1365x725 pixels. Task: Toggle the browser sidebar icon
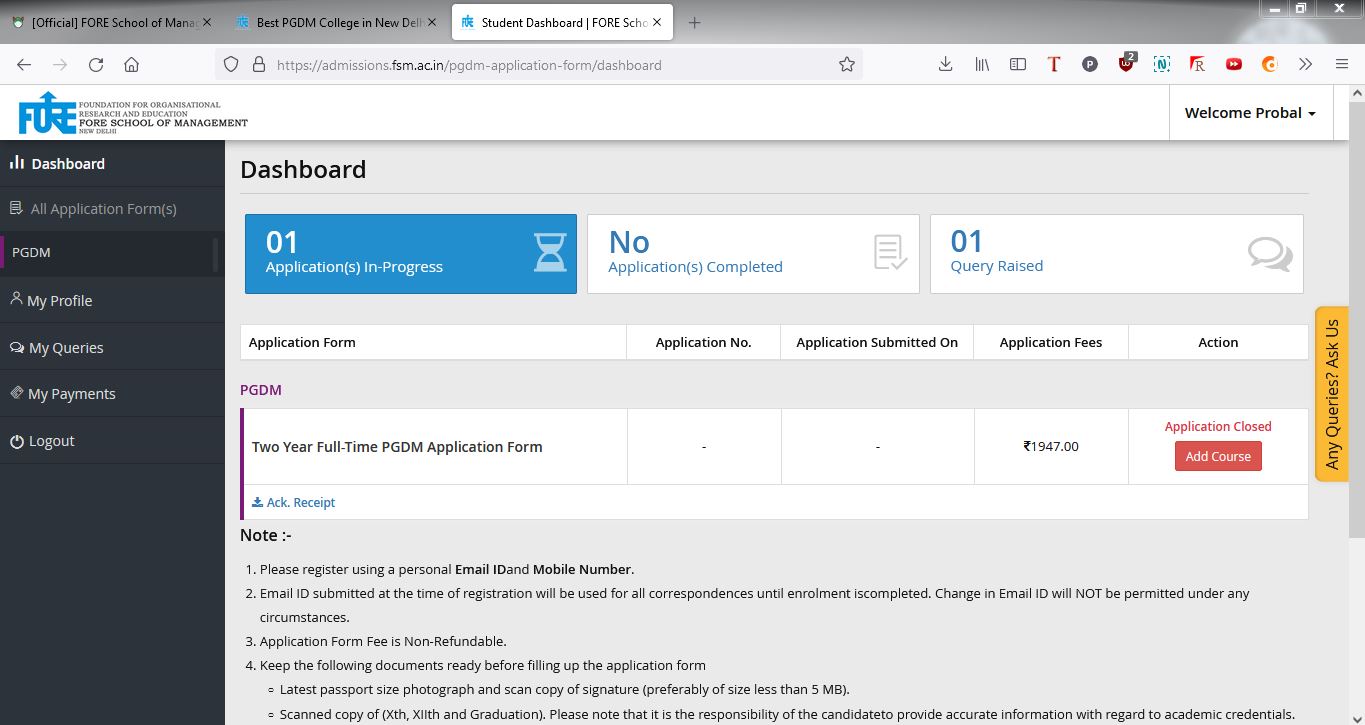pos(1018,65)
